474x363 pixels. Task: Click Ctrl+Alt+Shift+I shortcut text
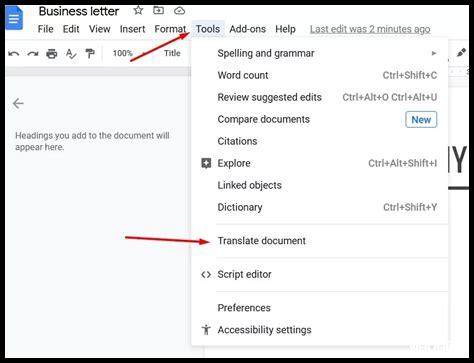pos(402,163)
